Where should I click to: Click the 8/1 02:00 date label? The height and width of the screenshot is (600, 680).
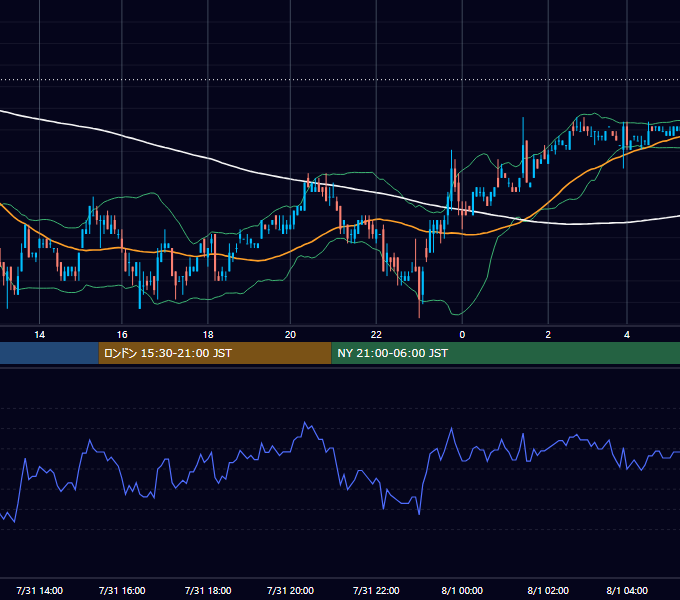coord(548,590)
